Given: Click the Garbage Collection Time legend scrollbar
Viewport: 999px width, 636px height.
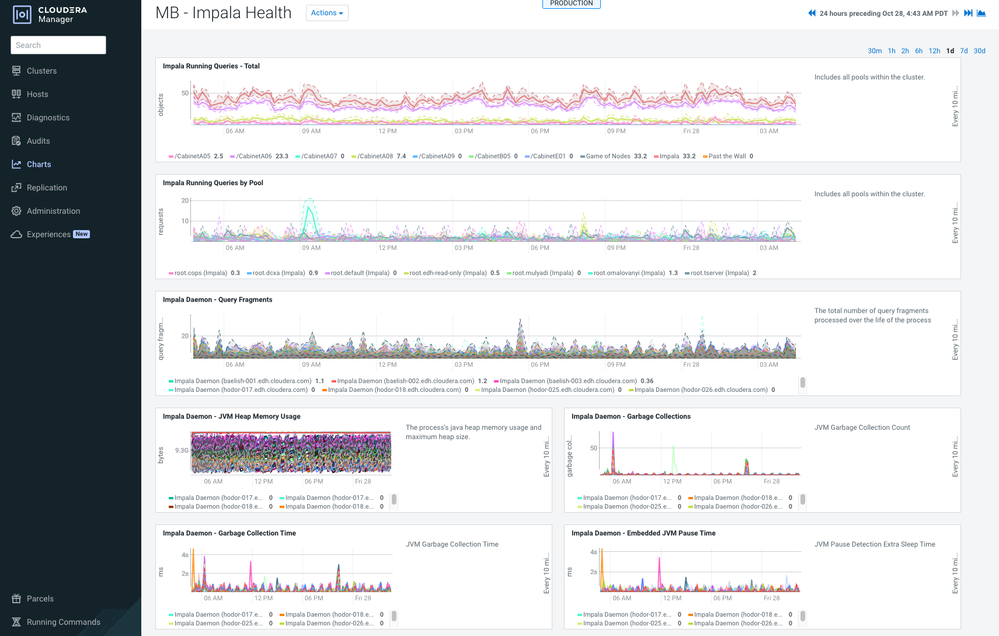Looking at the screenshot, I should click(x=394, y=616).
